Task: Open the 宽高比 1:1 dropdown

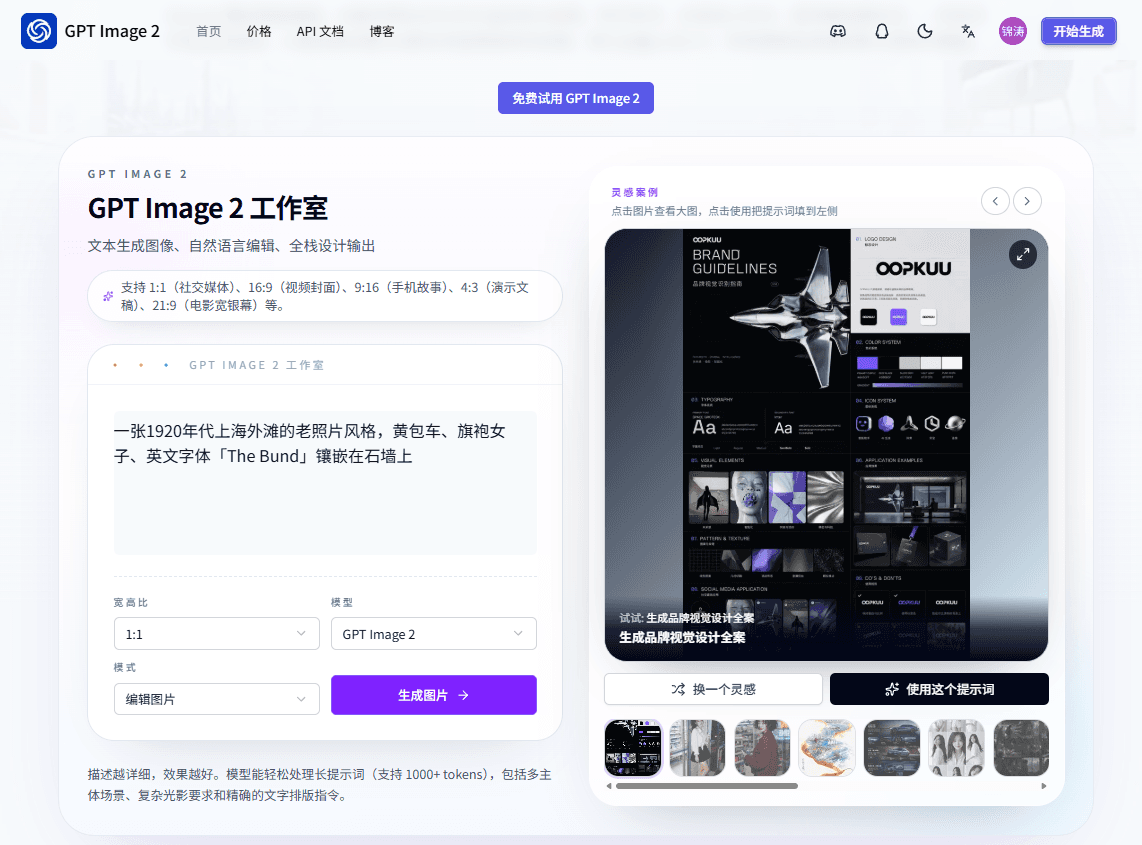Action: pos(216,634)
